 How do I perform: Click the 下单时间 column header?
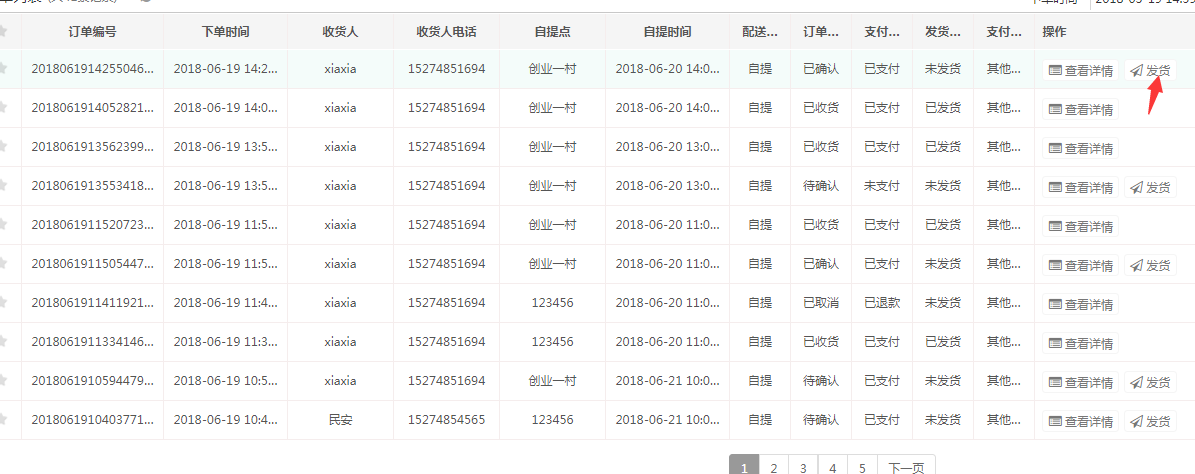click(x=225, y=32)
